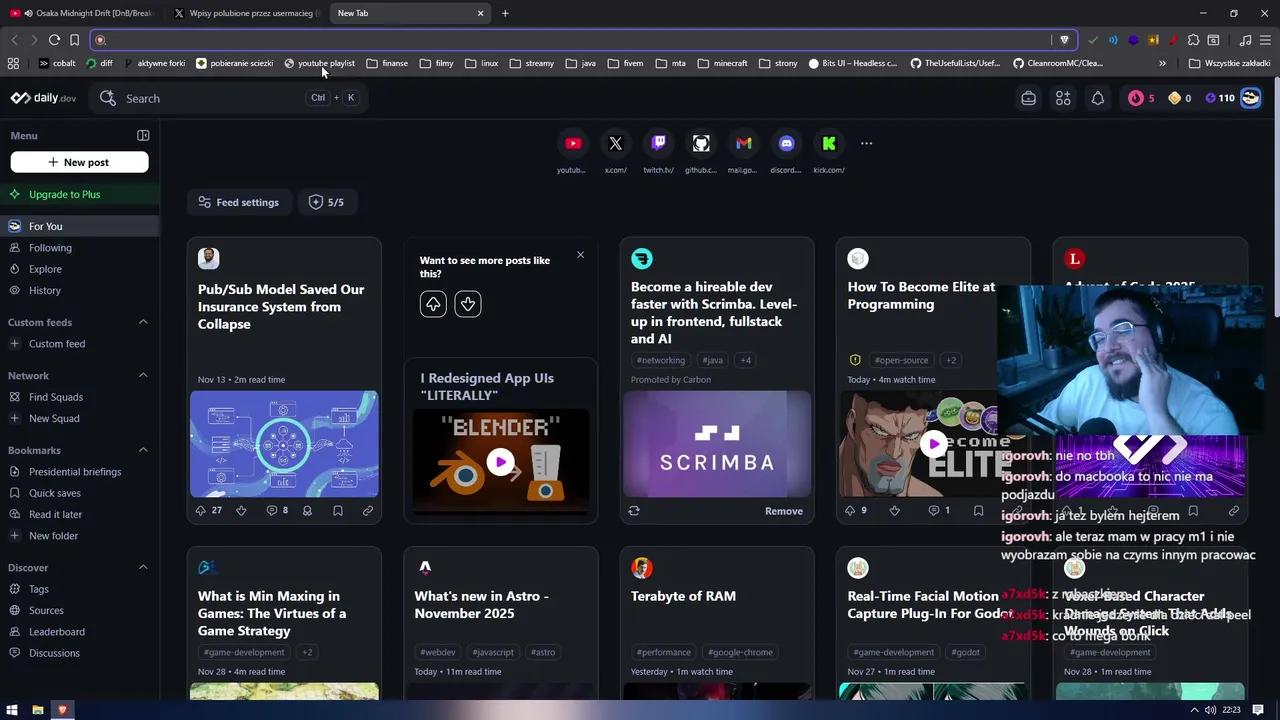Open the Twitch shortcut icon
The height and width of the screenshot is (720, 1280).
tap(658, 143)
